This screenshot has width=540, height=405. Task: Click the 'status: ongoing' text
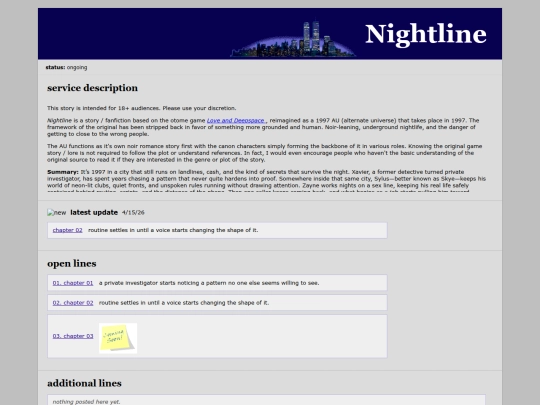[x=66, y=67]
